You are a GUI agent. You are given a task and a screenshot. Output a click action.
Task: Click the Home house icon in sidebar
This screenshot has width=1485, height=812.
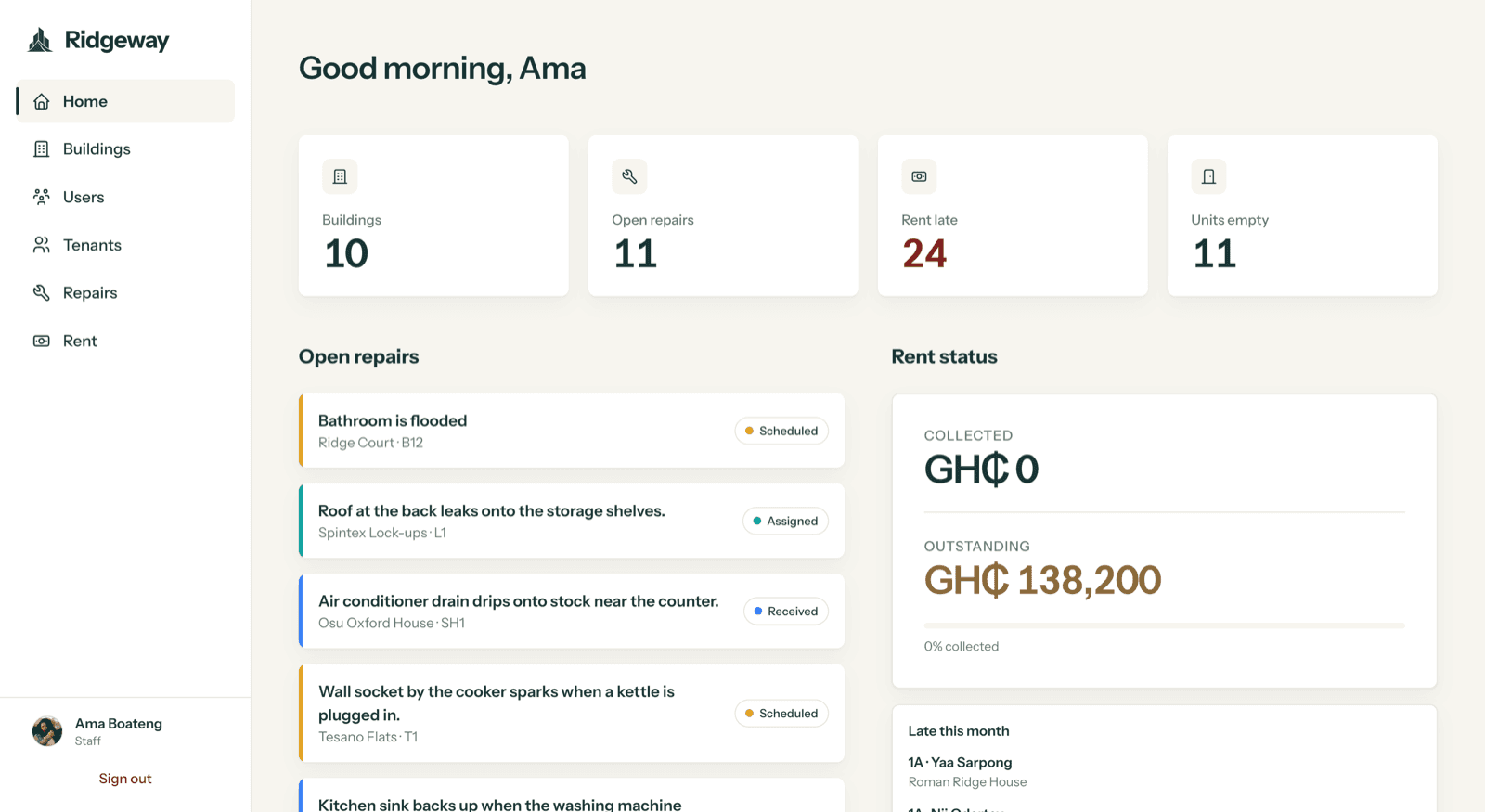pyautogui.click(x=42, y=101)
